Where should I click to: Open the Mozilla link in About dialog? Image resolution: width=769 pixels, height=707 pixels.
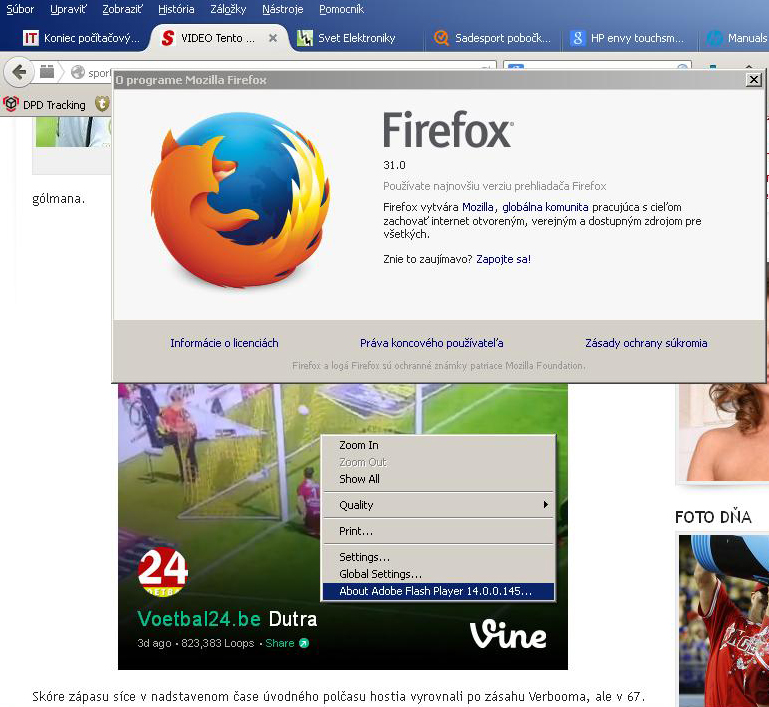point(478,207)
